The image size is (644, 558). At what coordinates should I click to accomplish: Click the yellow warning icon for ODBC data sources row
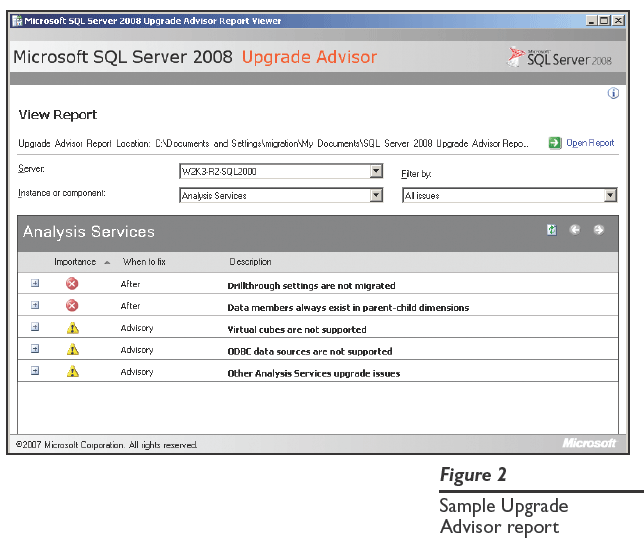73,349
